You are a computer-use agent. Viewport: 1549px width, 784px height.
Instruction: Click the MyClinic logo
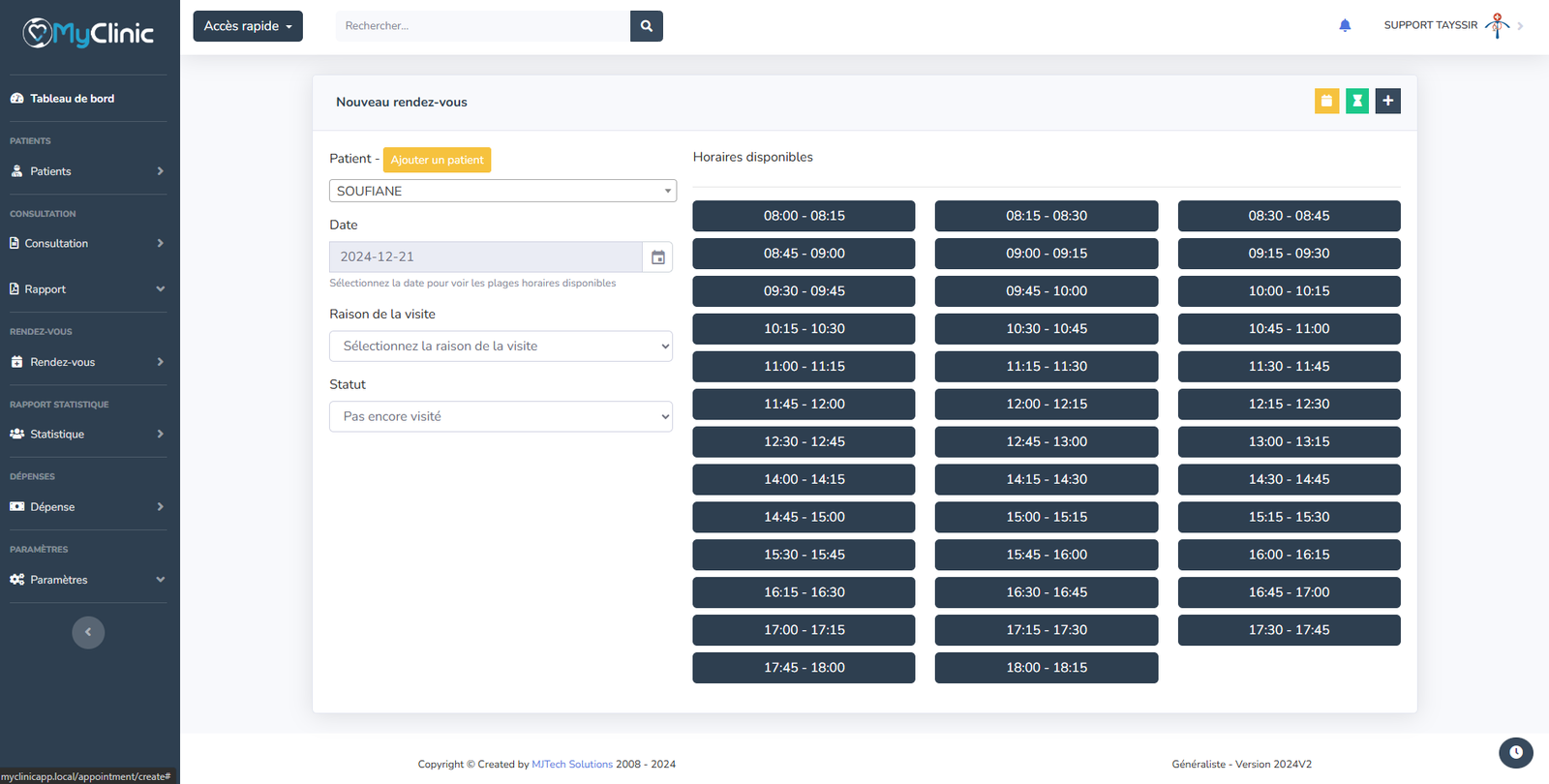click(88, 34)
